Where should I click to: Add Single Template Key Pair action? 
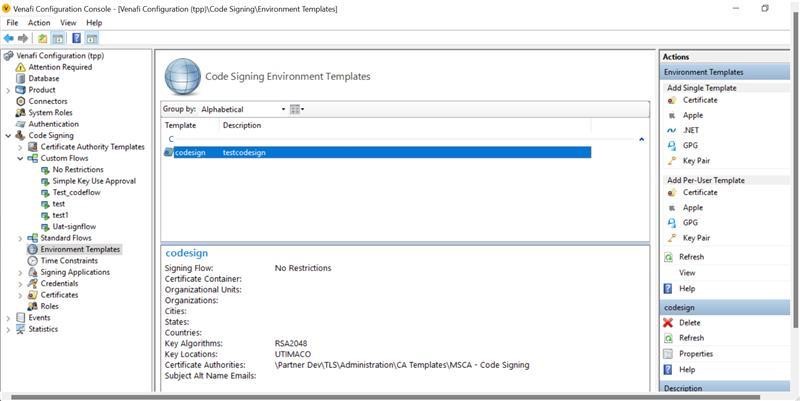696,161
